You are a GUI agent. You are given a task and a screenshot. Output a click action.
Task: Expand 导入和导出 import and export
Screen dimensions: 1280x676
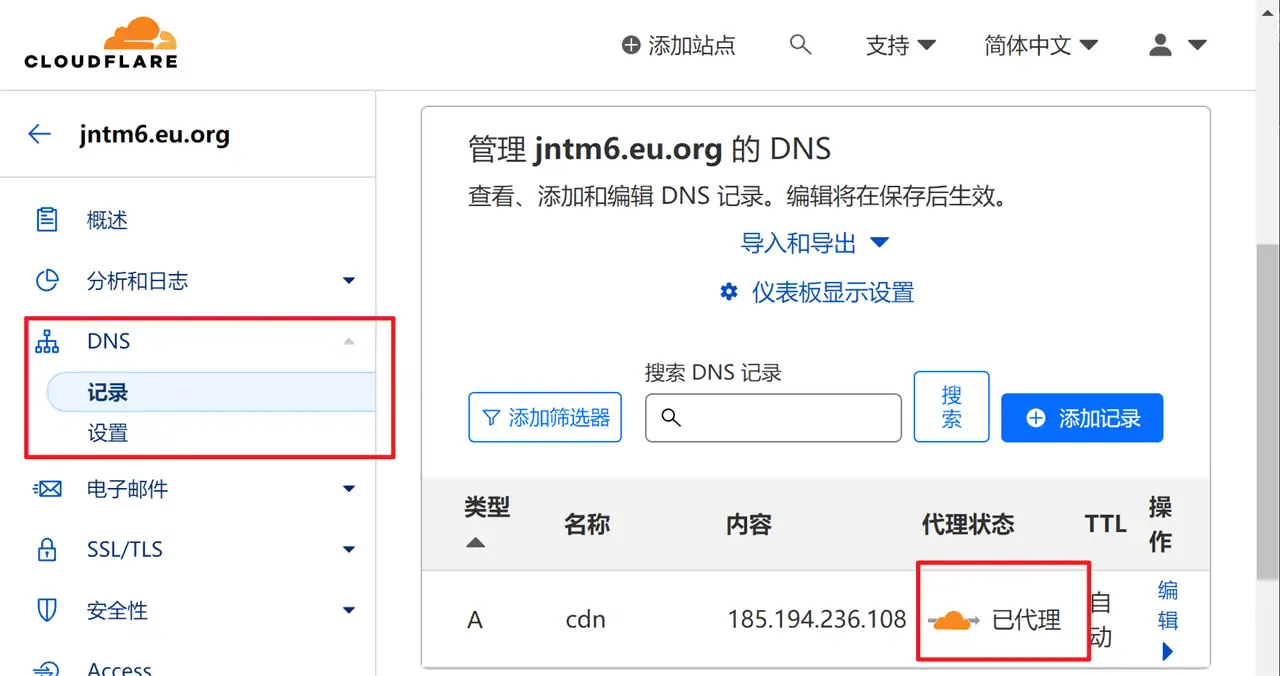[814, 242]
